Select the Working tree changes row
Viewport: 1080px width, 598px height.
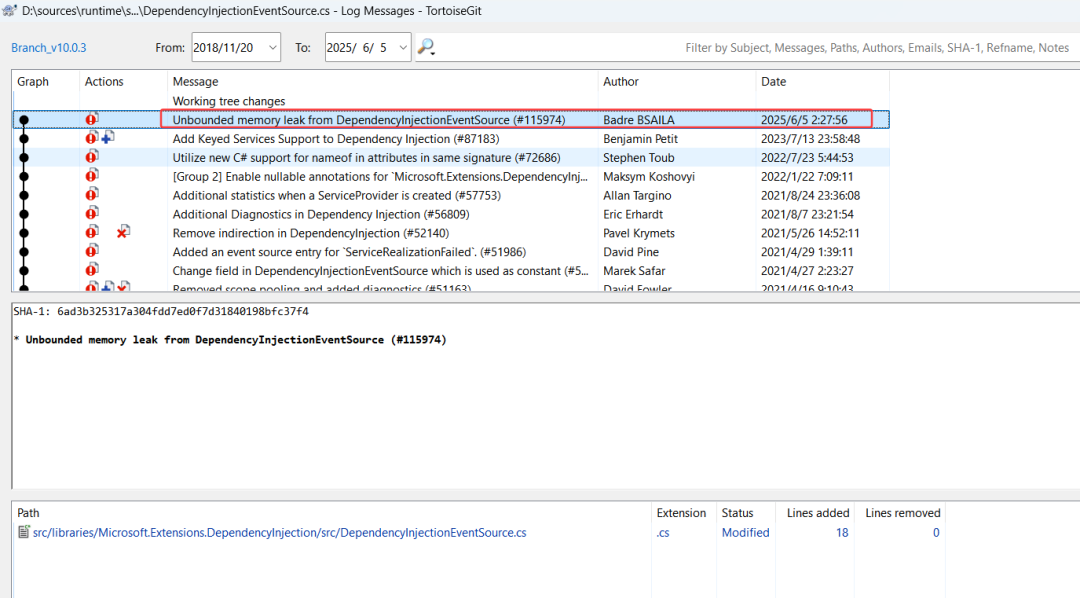229,101
